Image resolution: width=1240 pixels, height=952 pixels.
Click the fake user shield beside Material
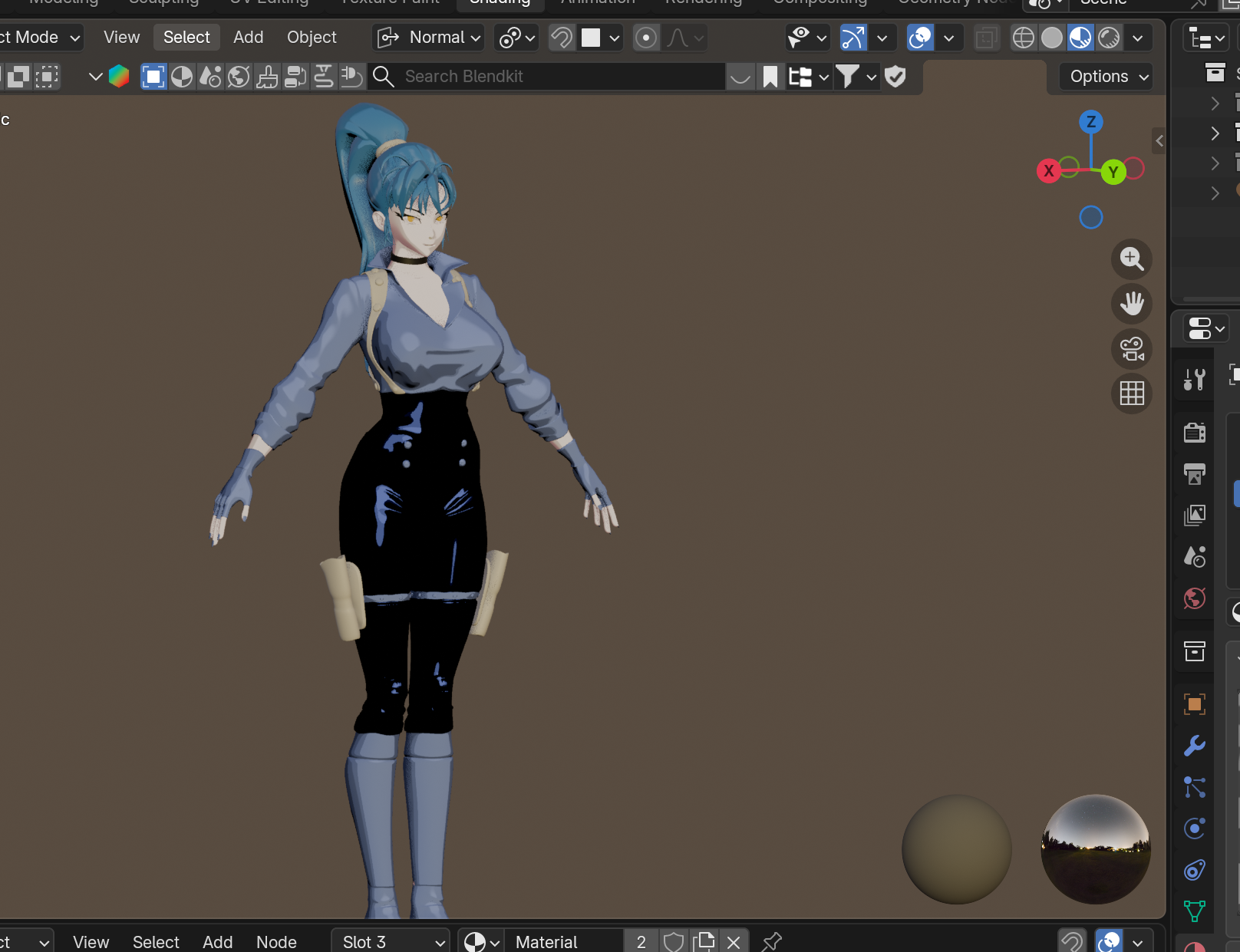[674, 941]
